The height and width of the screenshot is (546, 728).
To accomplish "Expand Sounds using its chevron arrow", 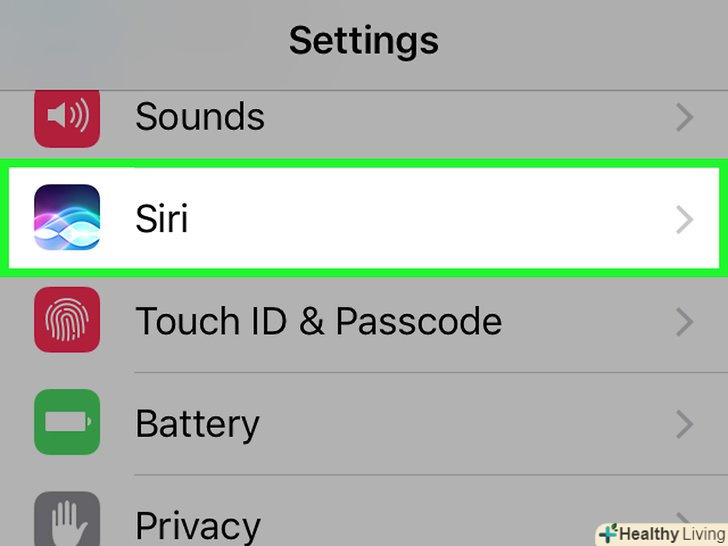I will [x=685, y=118].
